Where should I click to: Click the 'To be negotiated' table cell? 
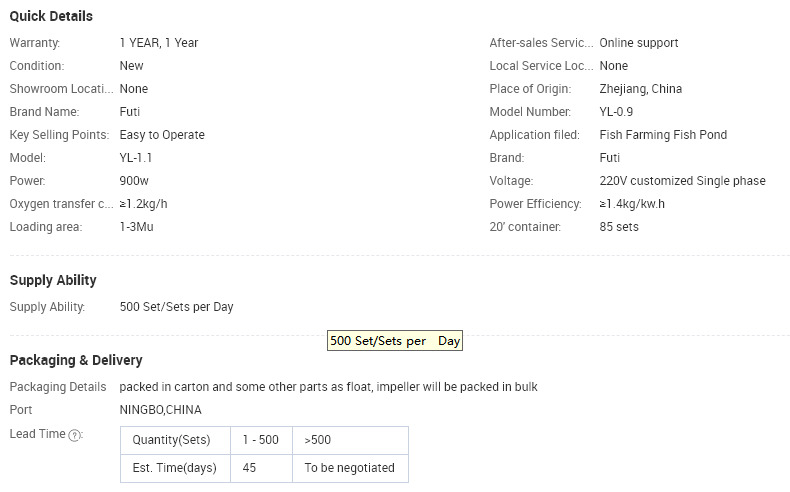pyautogui.click(x=351, y=468)
